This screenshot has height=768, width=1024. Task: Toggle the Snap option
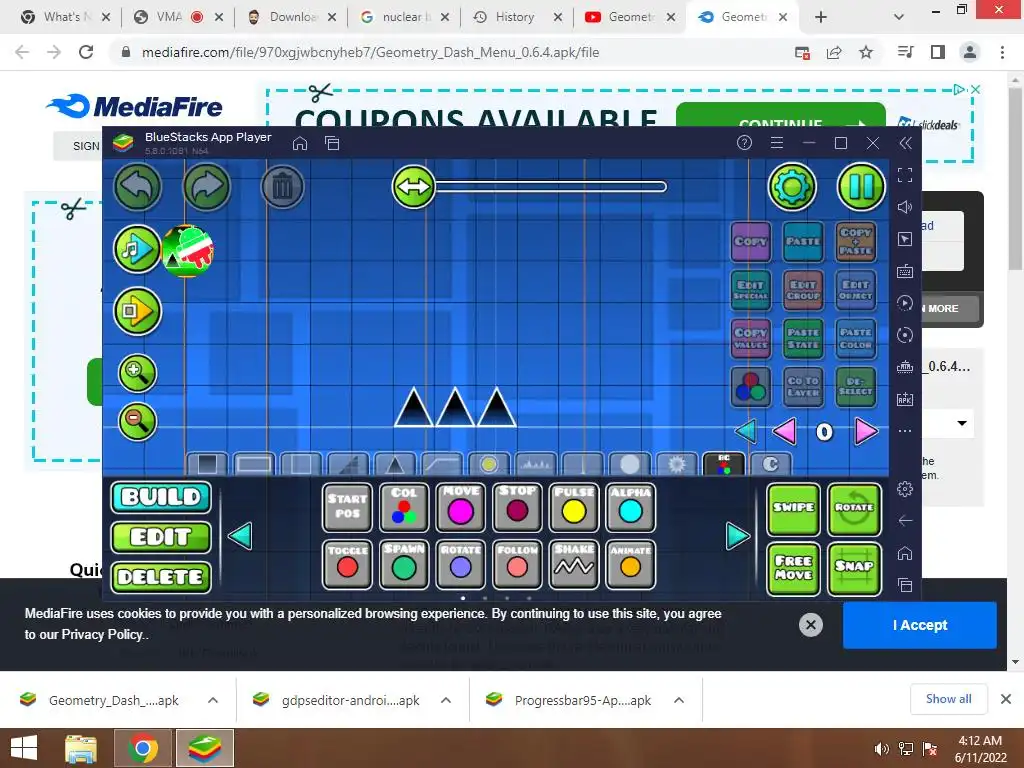pyautogui.click(x=854, y=568)
